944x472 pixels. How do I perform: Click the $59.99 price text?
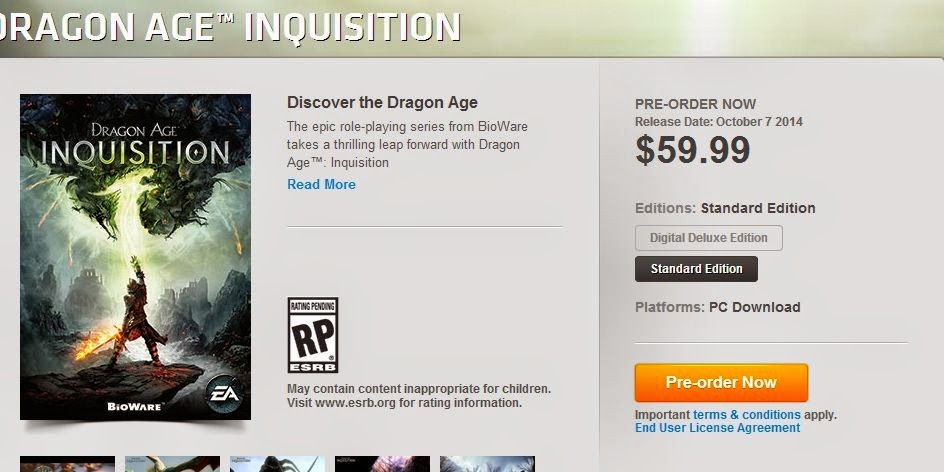point(692,150)
